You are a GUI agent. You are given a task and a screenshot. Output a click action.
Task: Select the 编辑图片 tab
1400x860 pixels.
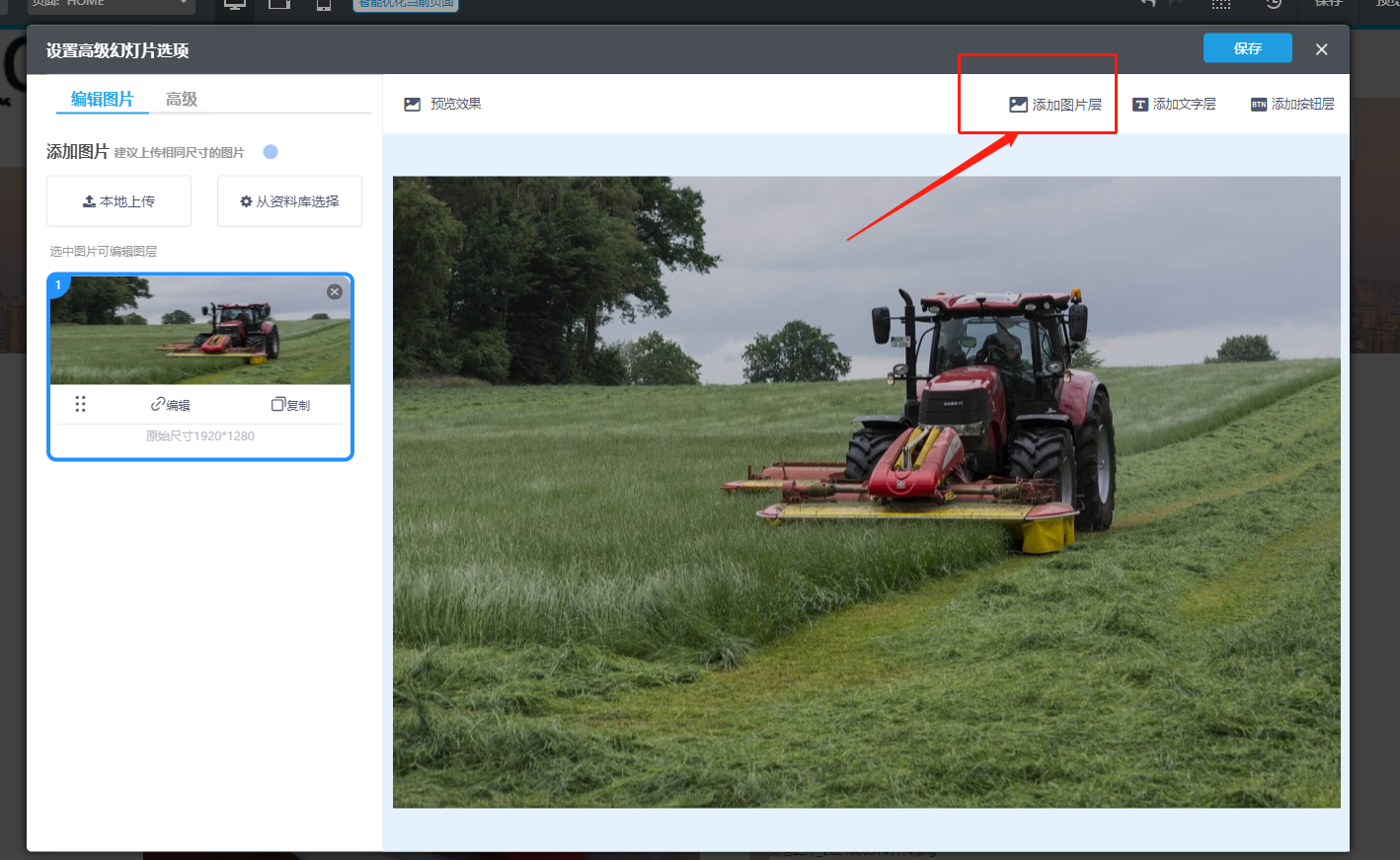click(102, 99)
